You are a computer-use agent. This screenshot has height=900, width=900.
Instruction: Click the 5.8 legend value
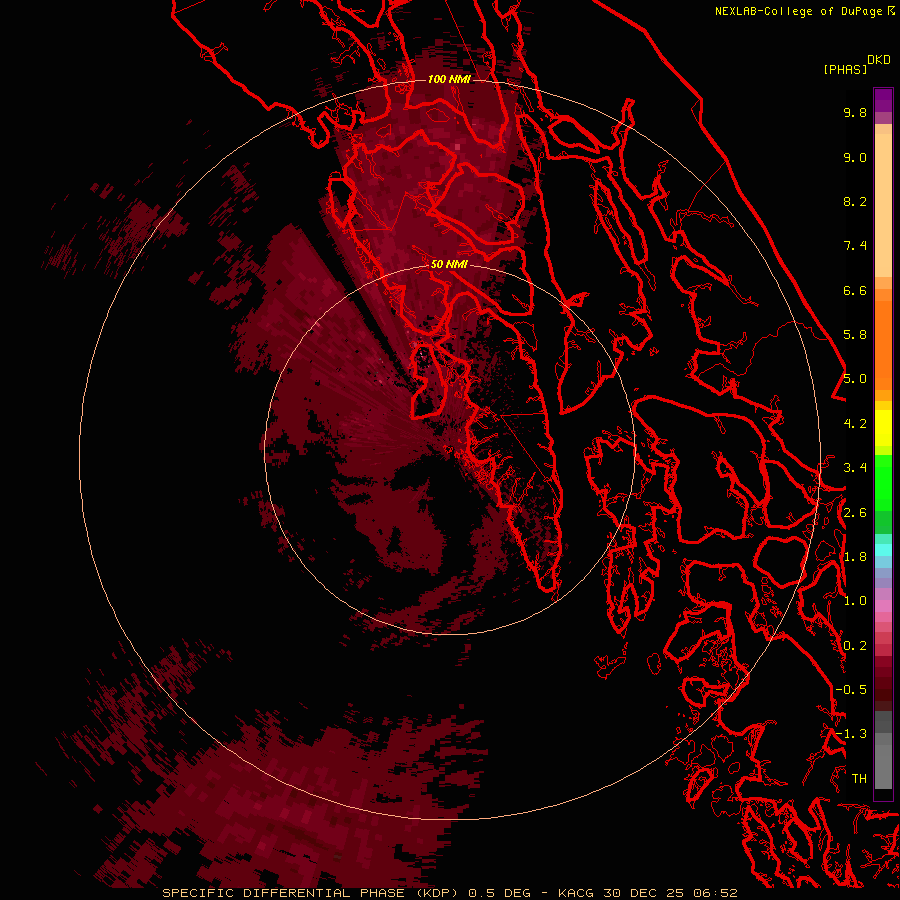pos(855,335)
